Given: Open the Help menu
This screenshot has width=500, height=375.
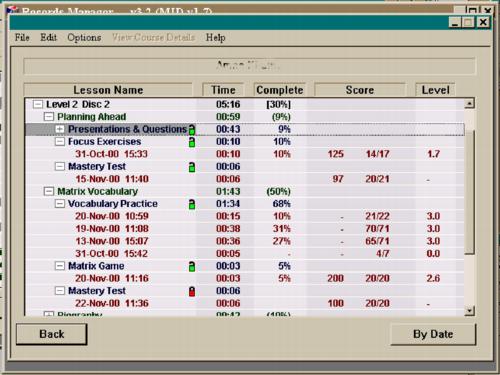Looking at the screenshot, I should click(x=215, y=37).
